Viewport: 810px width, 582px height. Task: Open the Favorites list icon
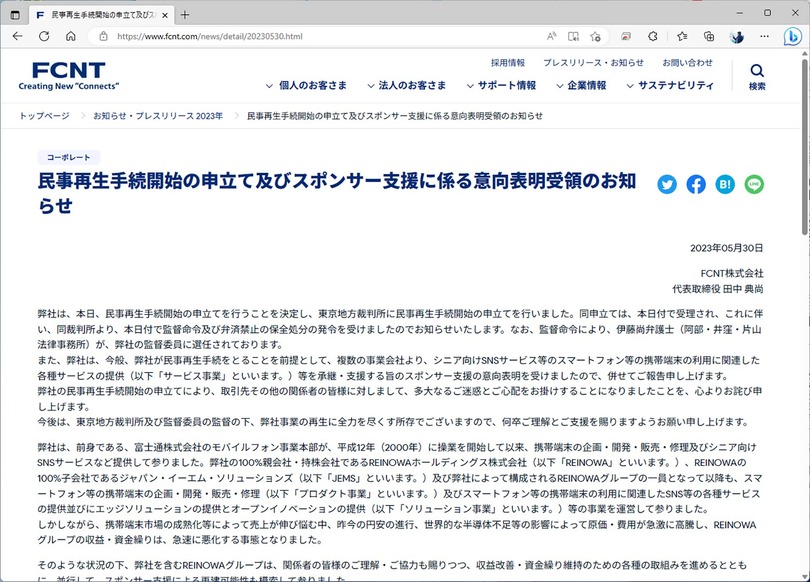coord(682,36)
